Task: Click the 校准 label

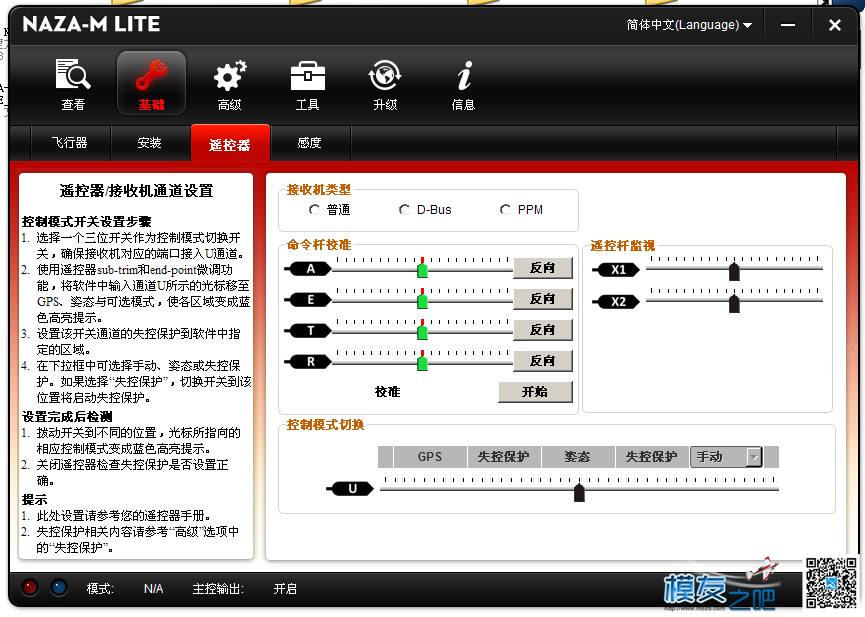Action: tap(387, 392)
